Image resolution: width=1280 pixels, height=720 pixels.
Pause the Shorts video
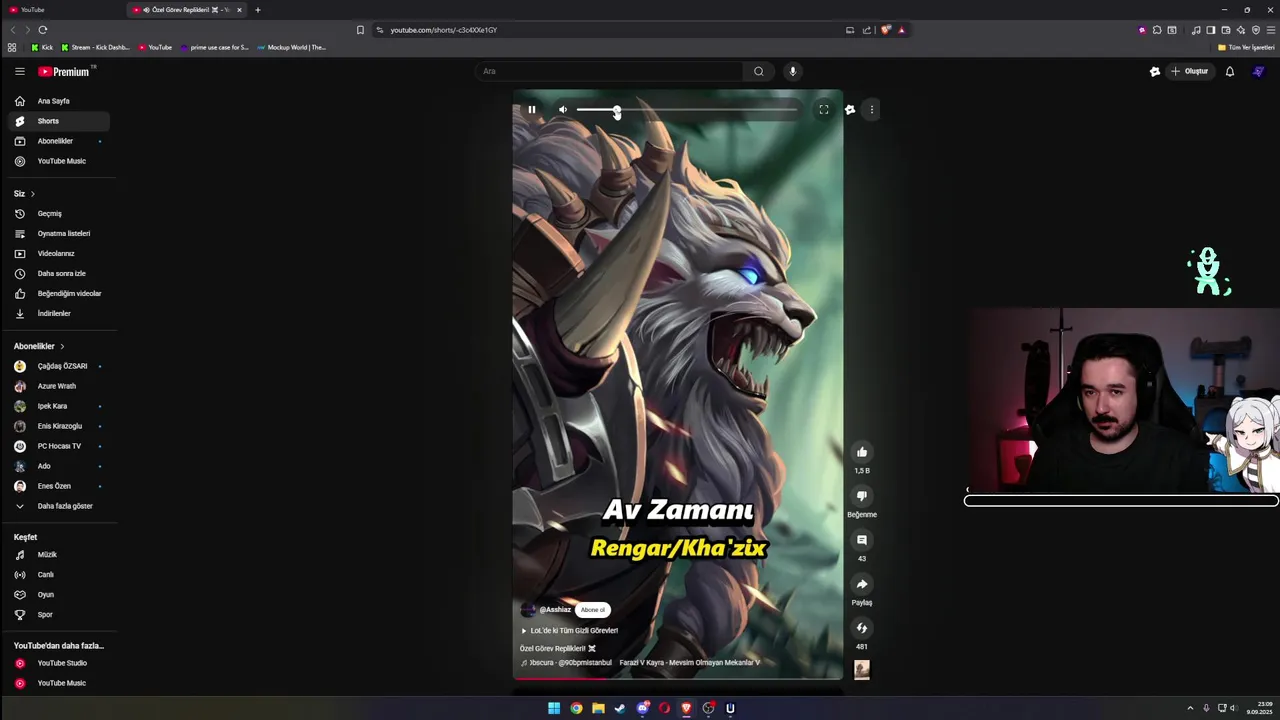[x=532, y=110]
